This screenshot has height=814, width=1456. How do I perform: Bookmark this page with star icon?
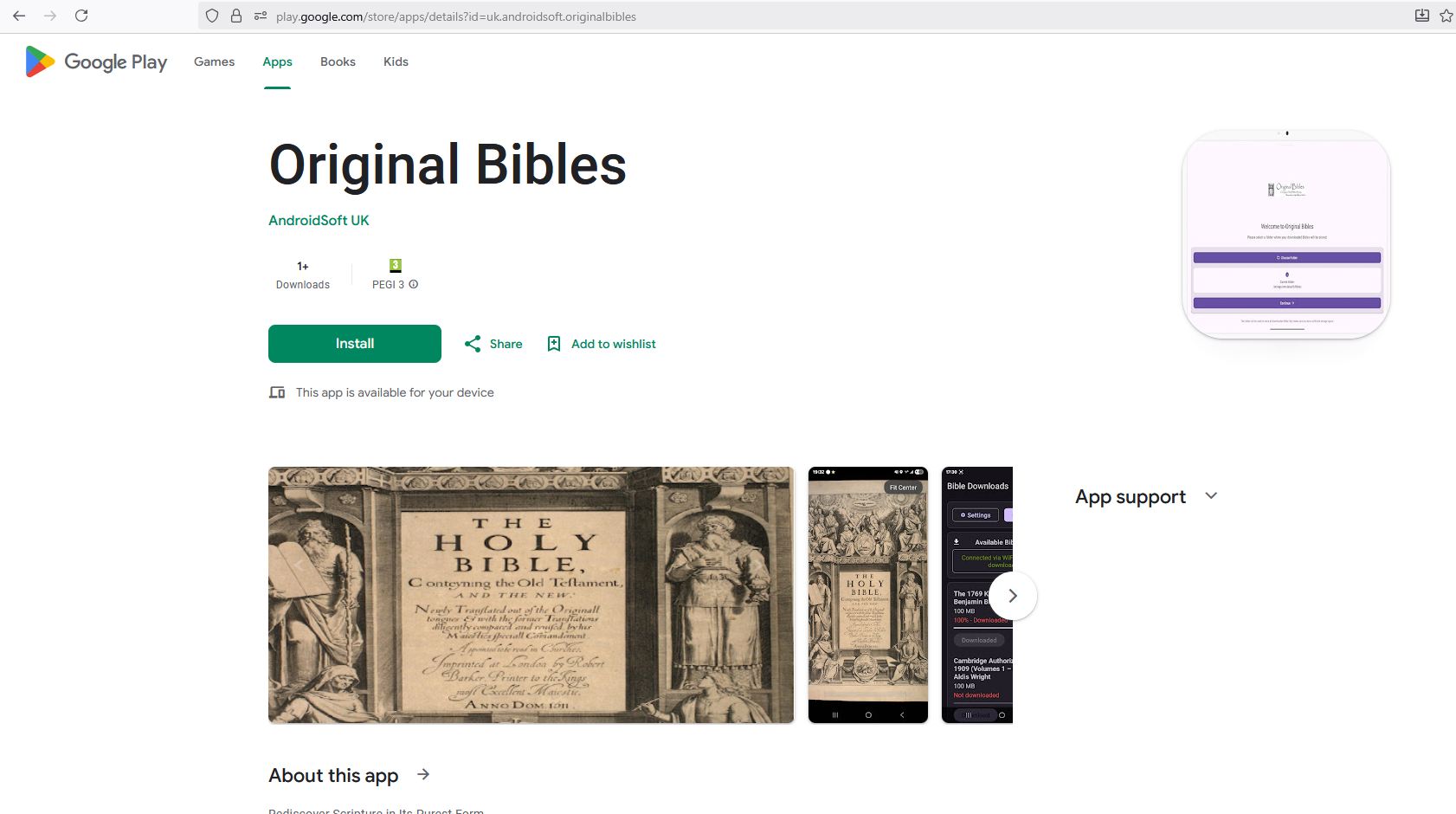[x=1446, y=16]
